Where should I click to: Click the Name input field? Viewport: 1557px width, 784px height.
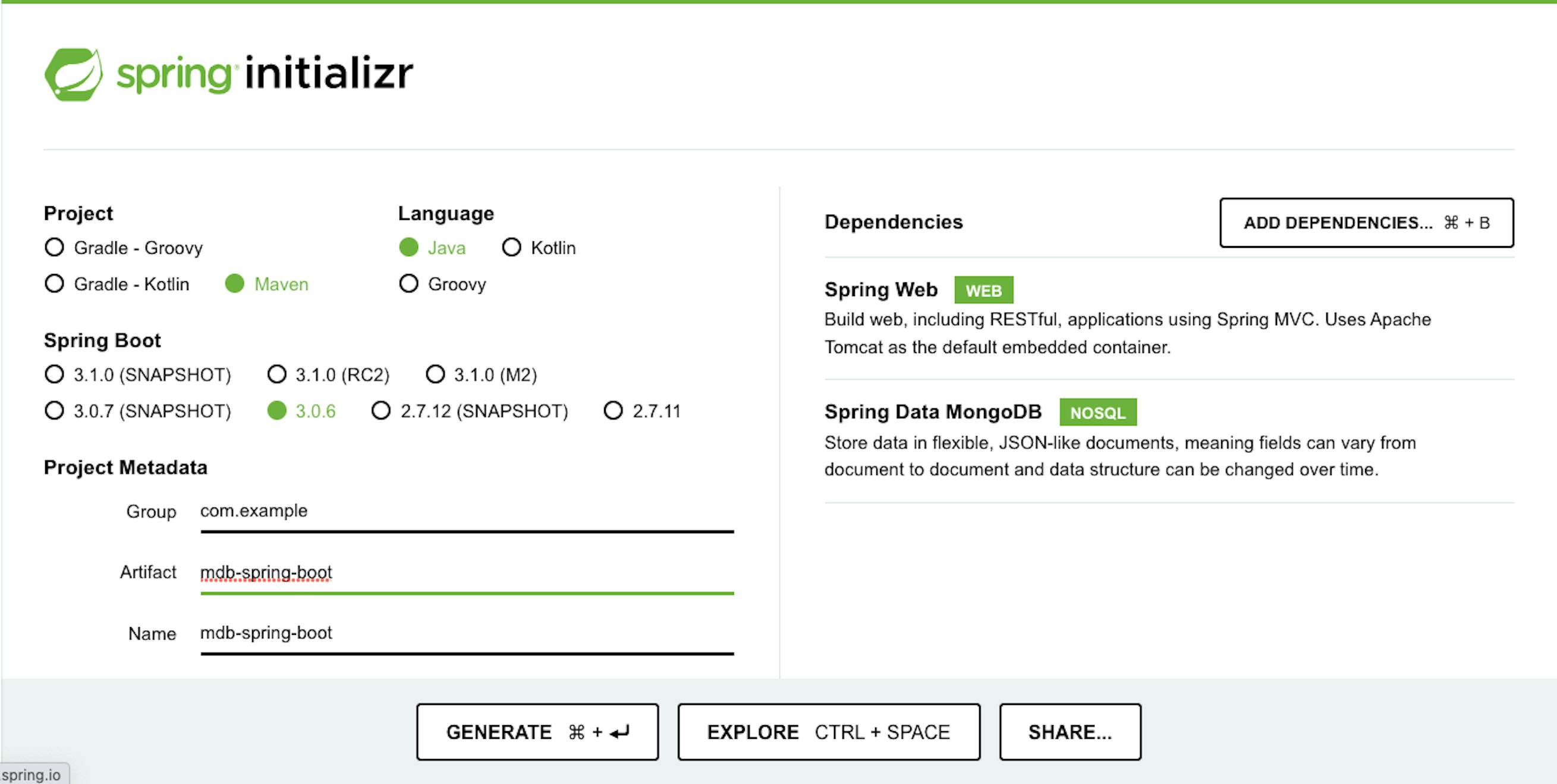coord(423,633)
